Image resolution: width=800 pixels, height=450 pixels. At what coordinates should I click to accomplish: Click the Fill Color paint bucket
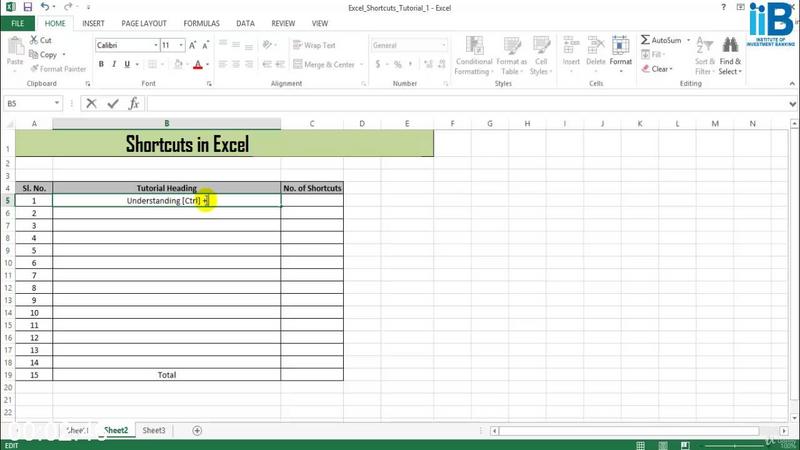point(178,64)
